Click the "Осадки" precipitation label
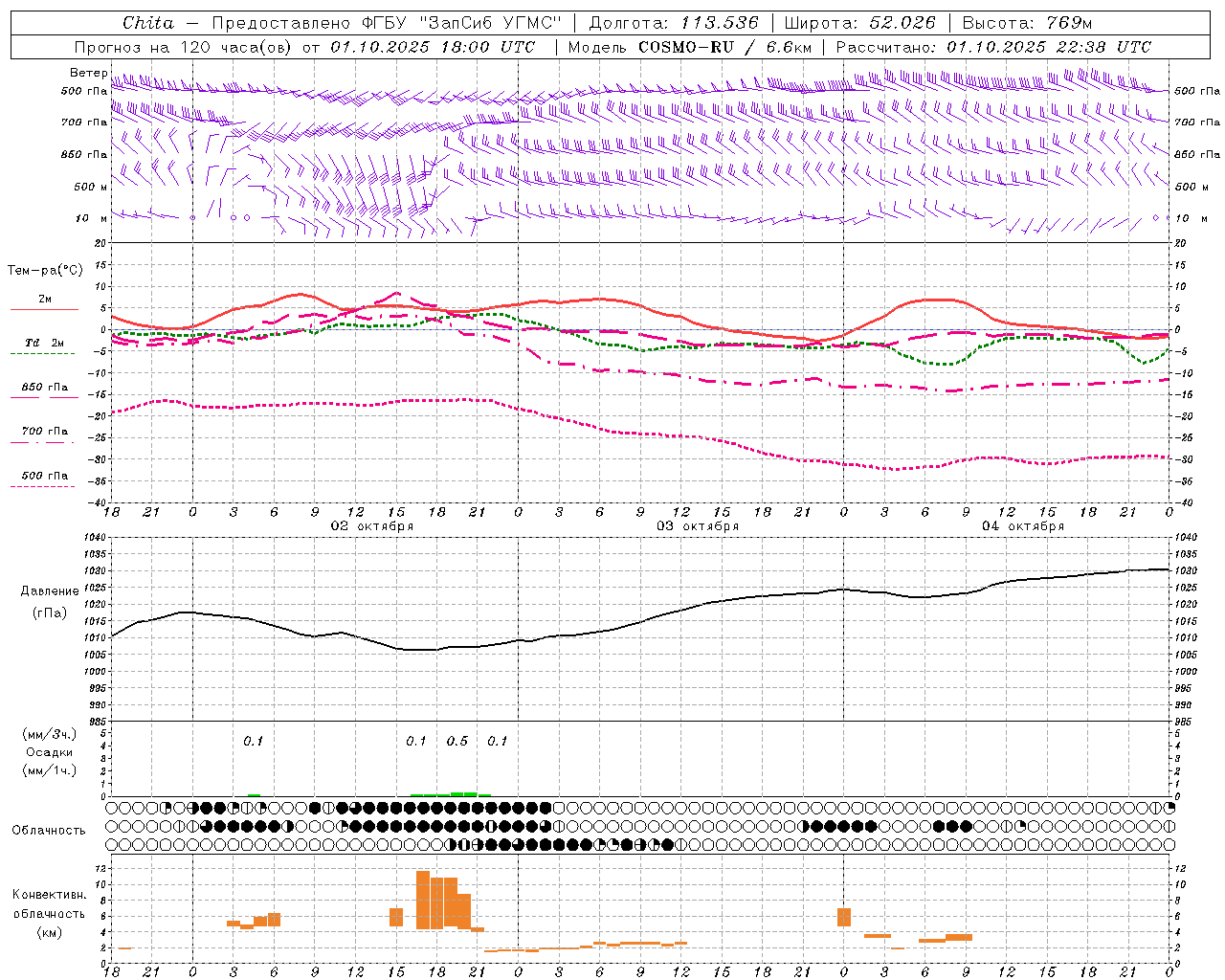Screen dimensions: 1225x980 [x=50, y=752]
